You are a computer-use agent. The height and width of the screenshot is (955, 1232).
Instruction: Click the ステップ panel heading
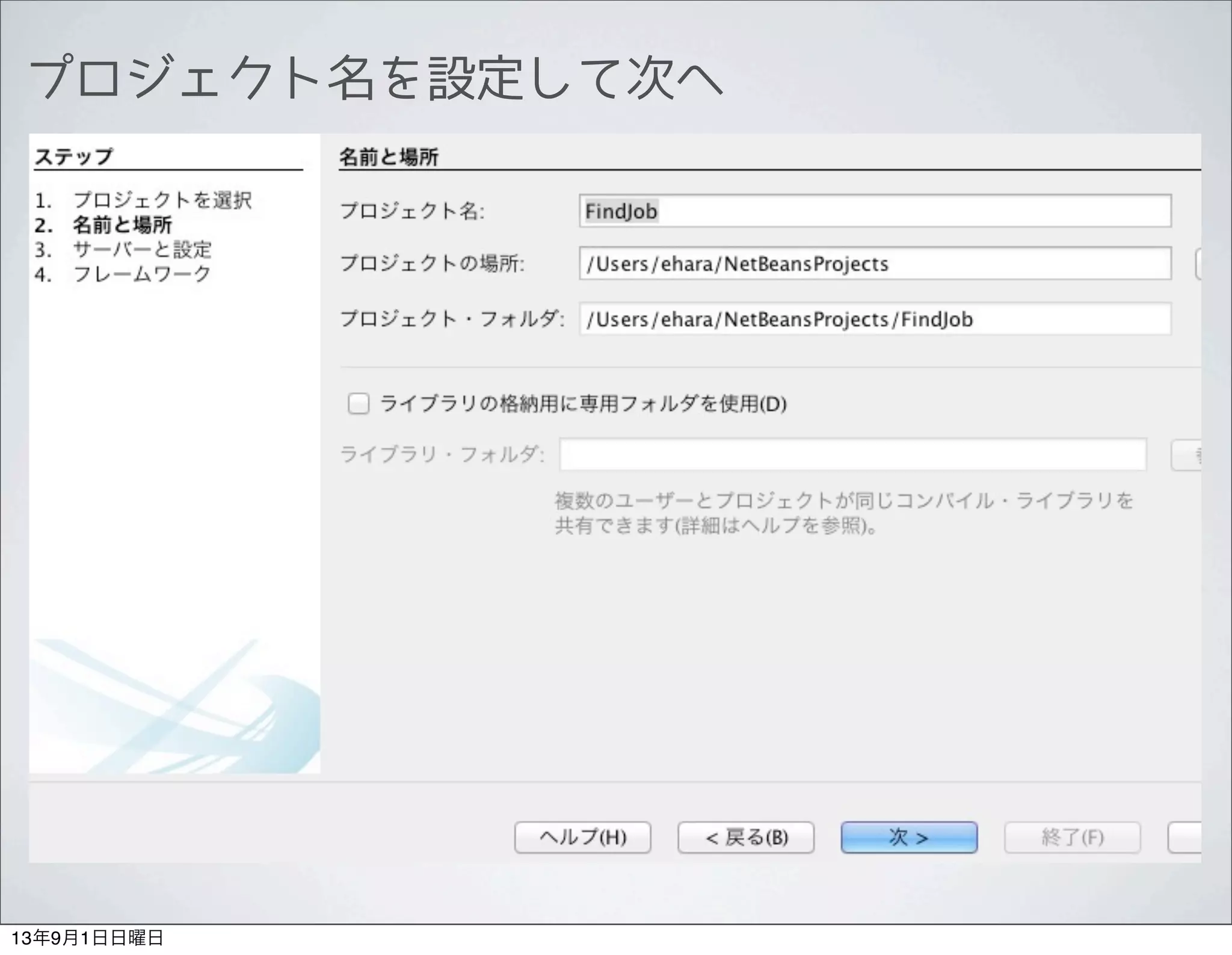73,156
